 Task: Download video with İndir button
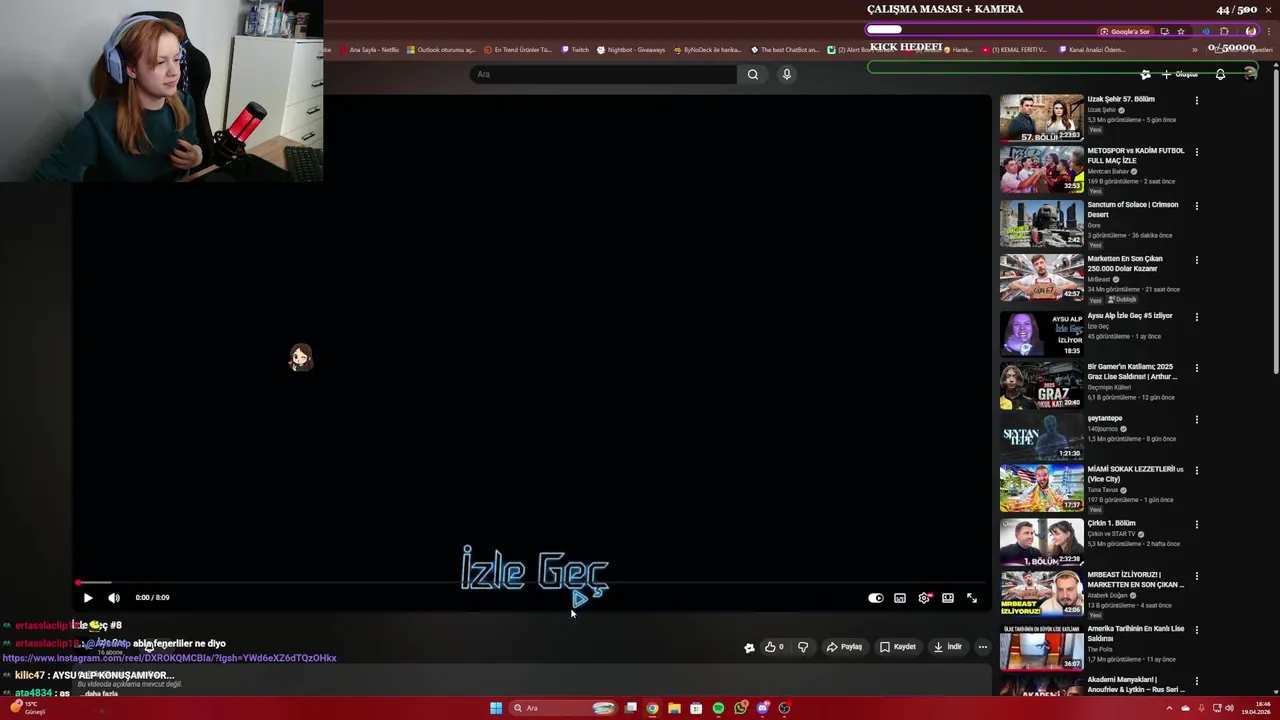point(948,647)
